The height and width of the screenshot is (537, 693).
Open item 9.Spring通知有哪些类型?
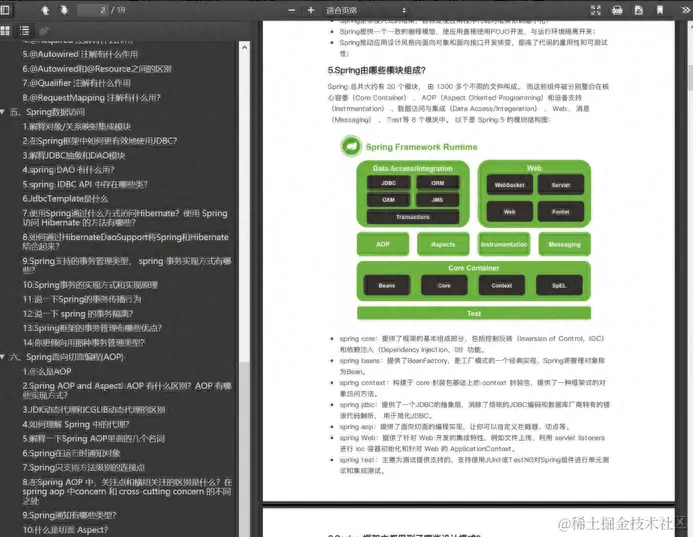(x=69, y=515)
